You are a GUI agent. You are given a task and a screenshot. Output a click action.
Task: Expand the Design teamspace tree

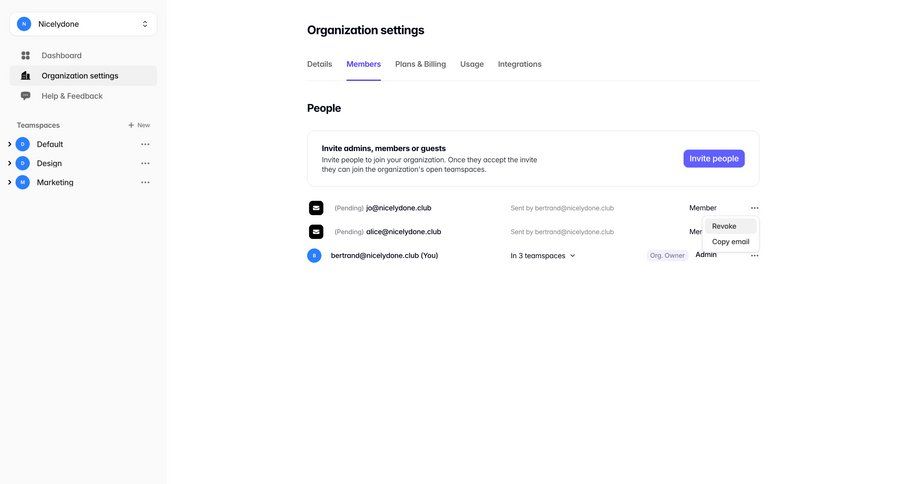[9, 163]
